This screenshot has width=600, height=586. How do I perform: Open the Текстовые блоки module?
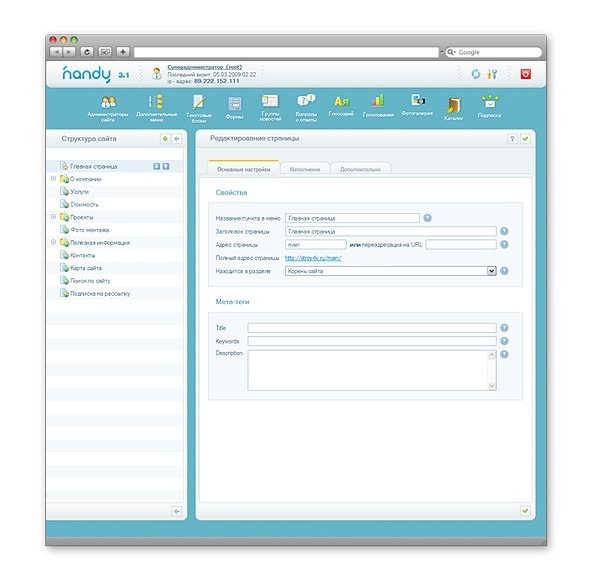pos(199,109)
